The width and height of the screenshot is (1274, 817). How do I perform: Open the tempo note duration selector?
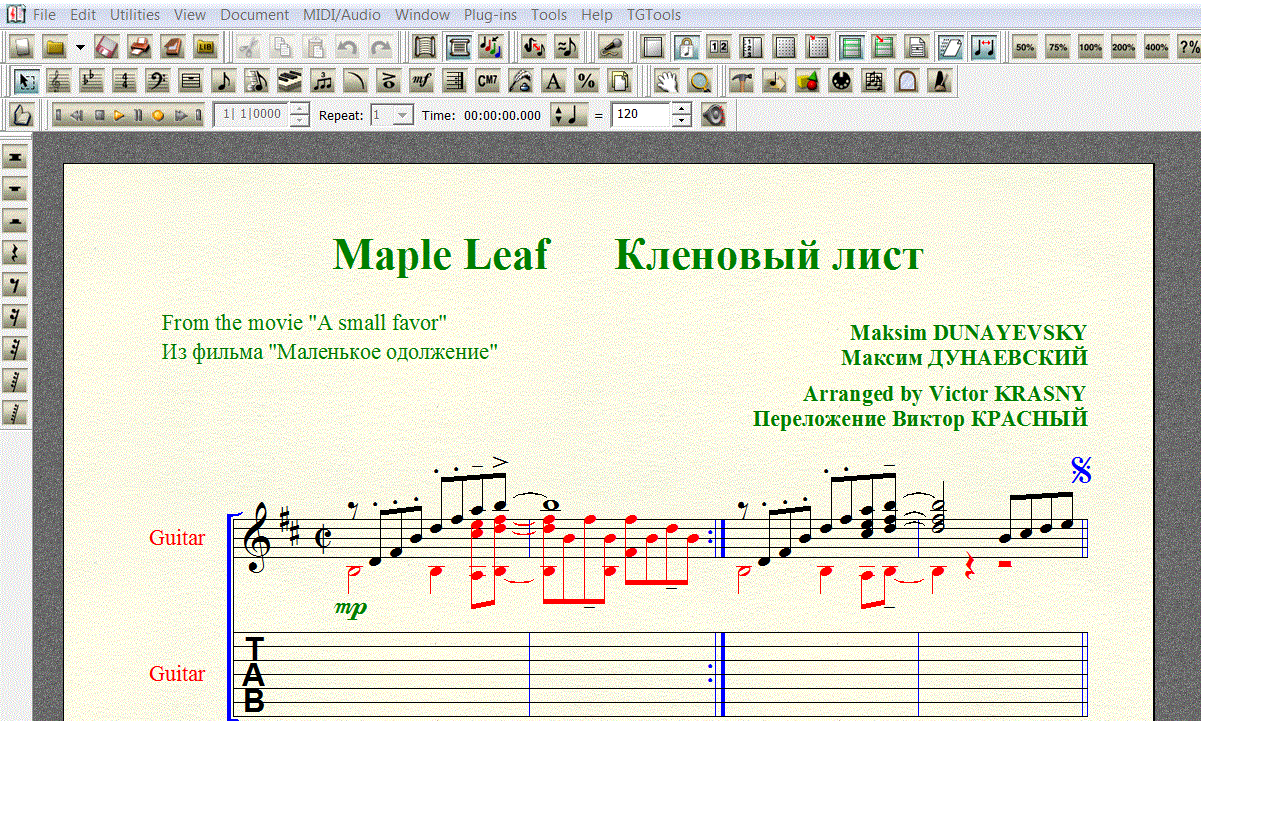coord(569,115)
